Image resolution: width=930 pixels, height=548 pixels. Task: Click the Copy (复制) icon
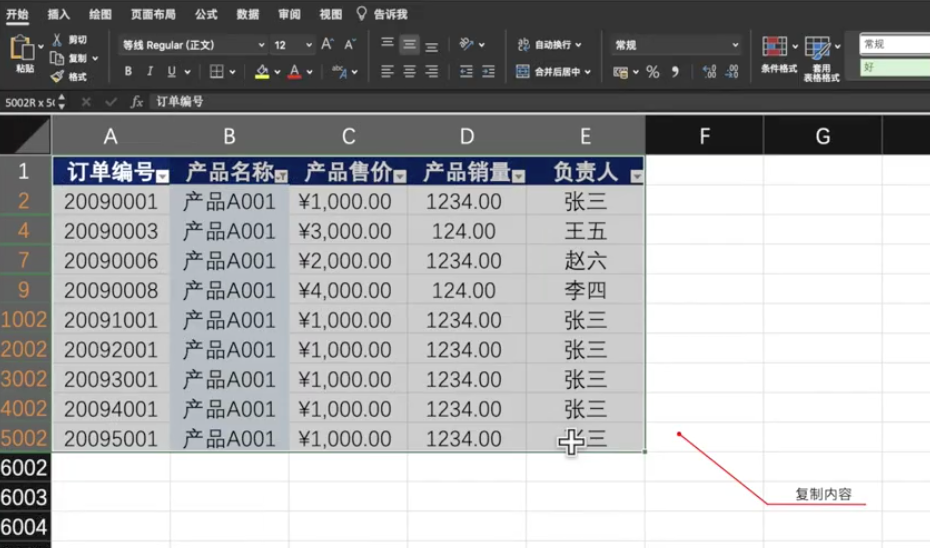point(57,58)
